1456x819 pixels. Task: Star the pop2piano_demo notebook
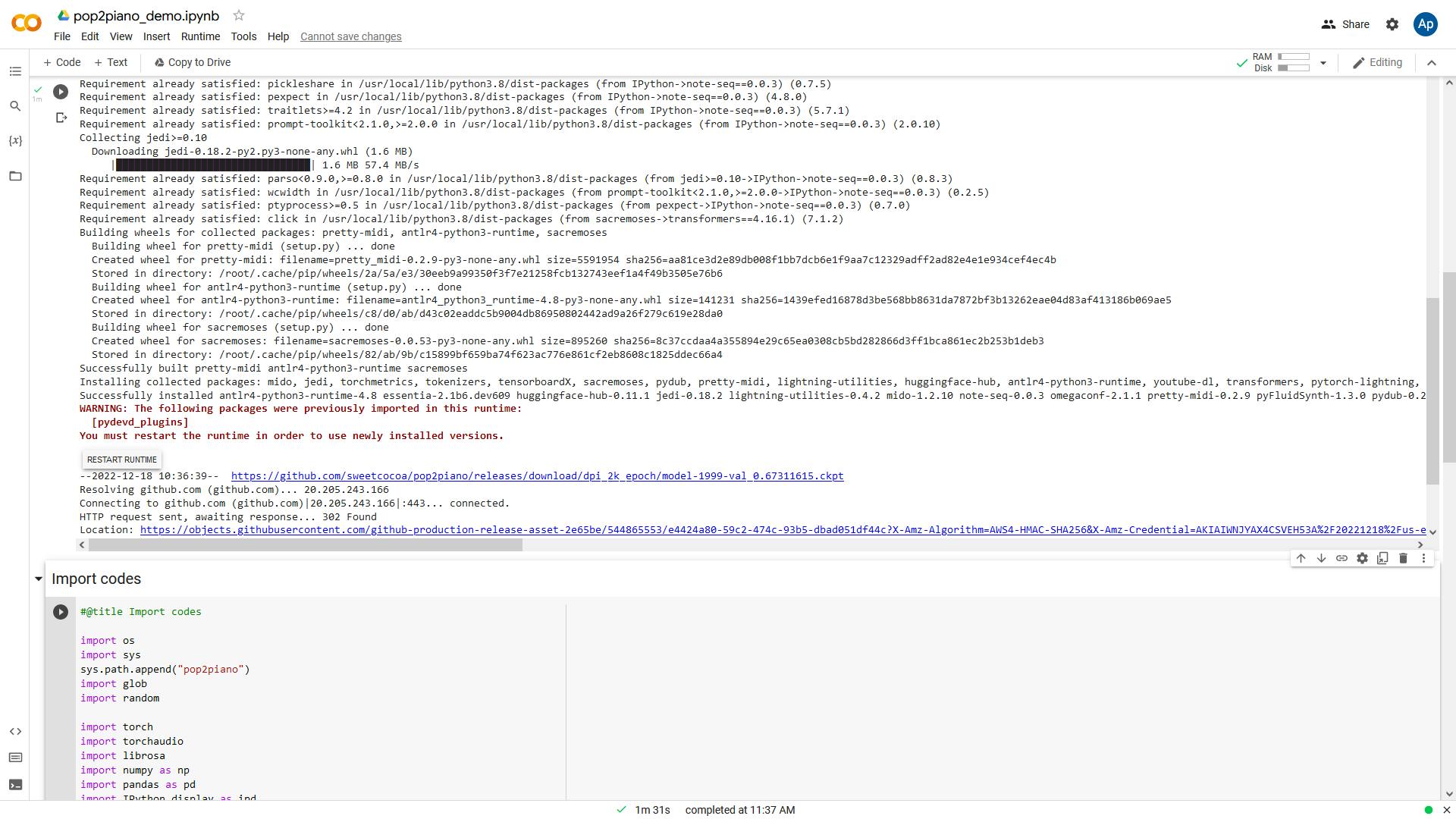(239, 15)
